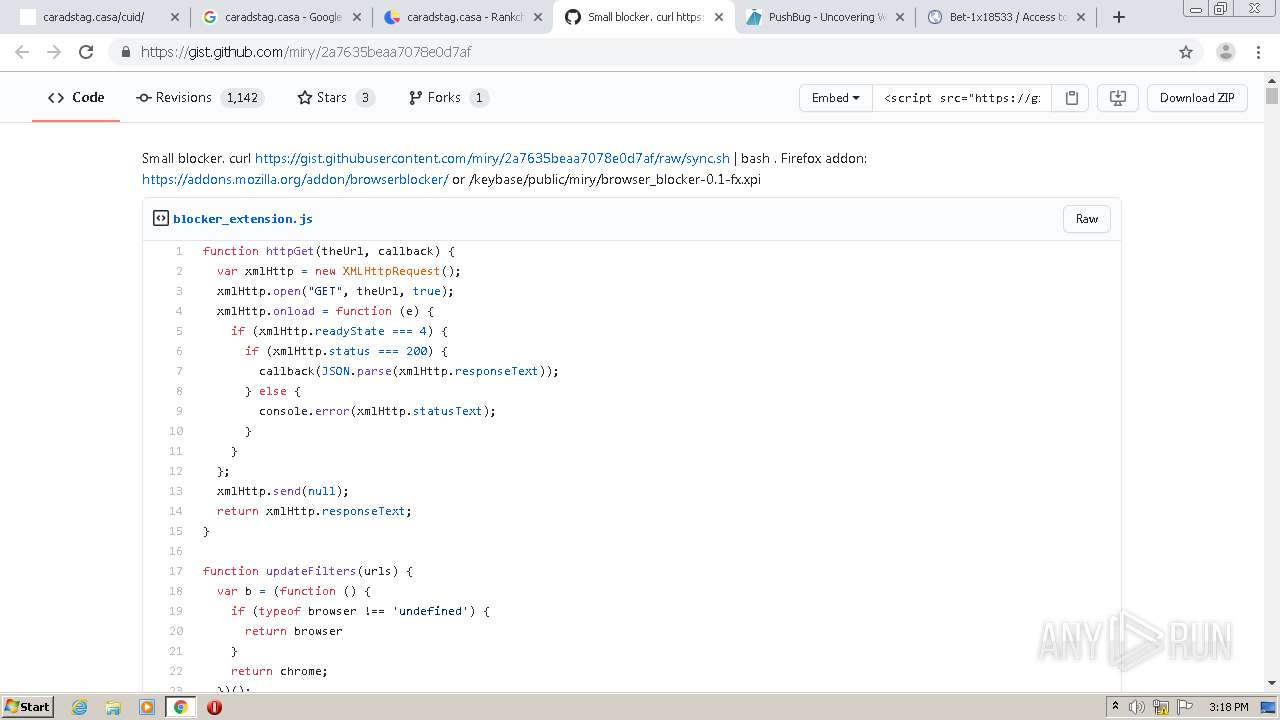Open the Embed dropdown

click(x=836, y=98)
